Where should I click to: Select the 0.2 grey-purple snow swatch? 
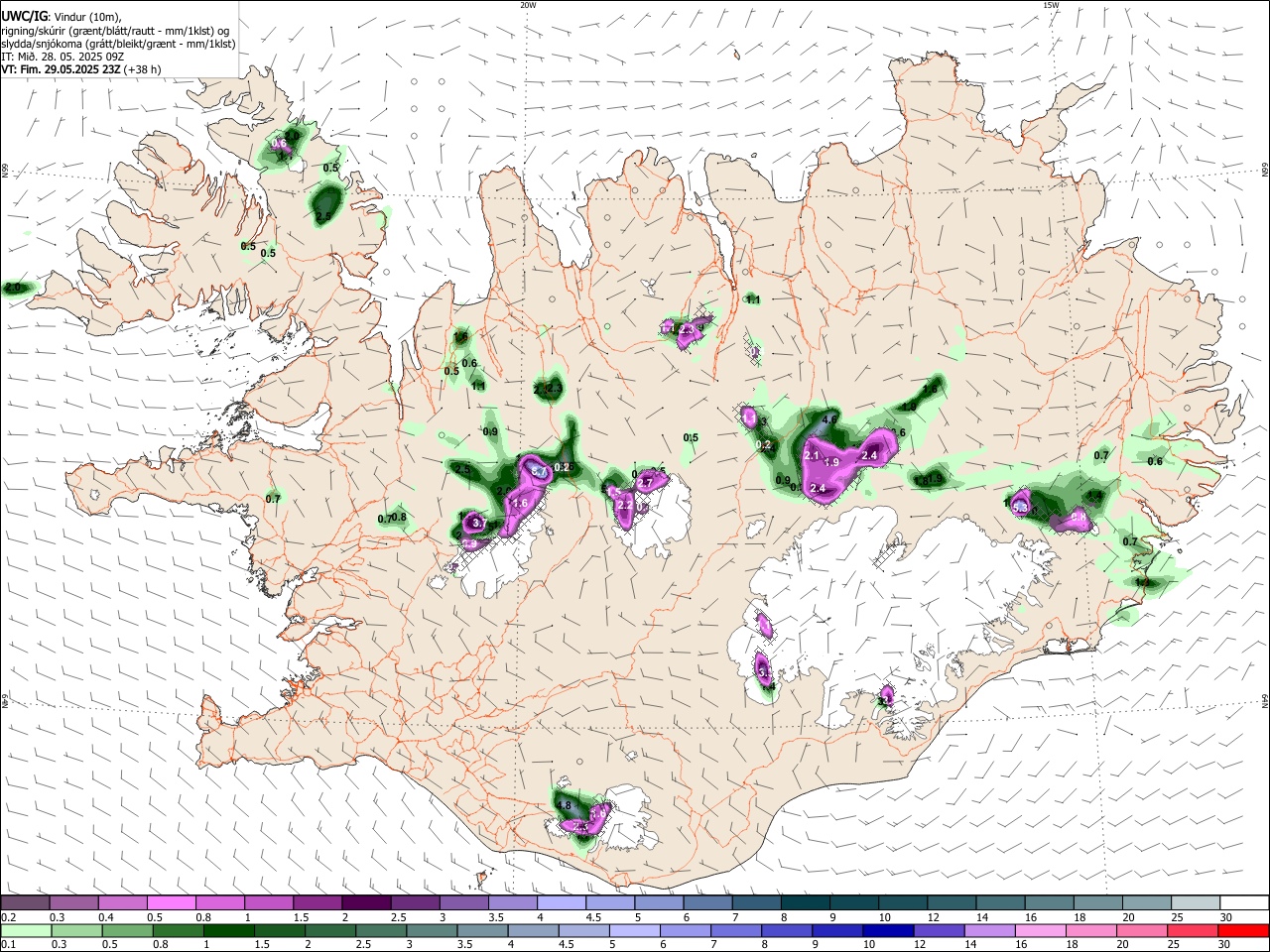(25, 902)
